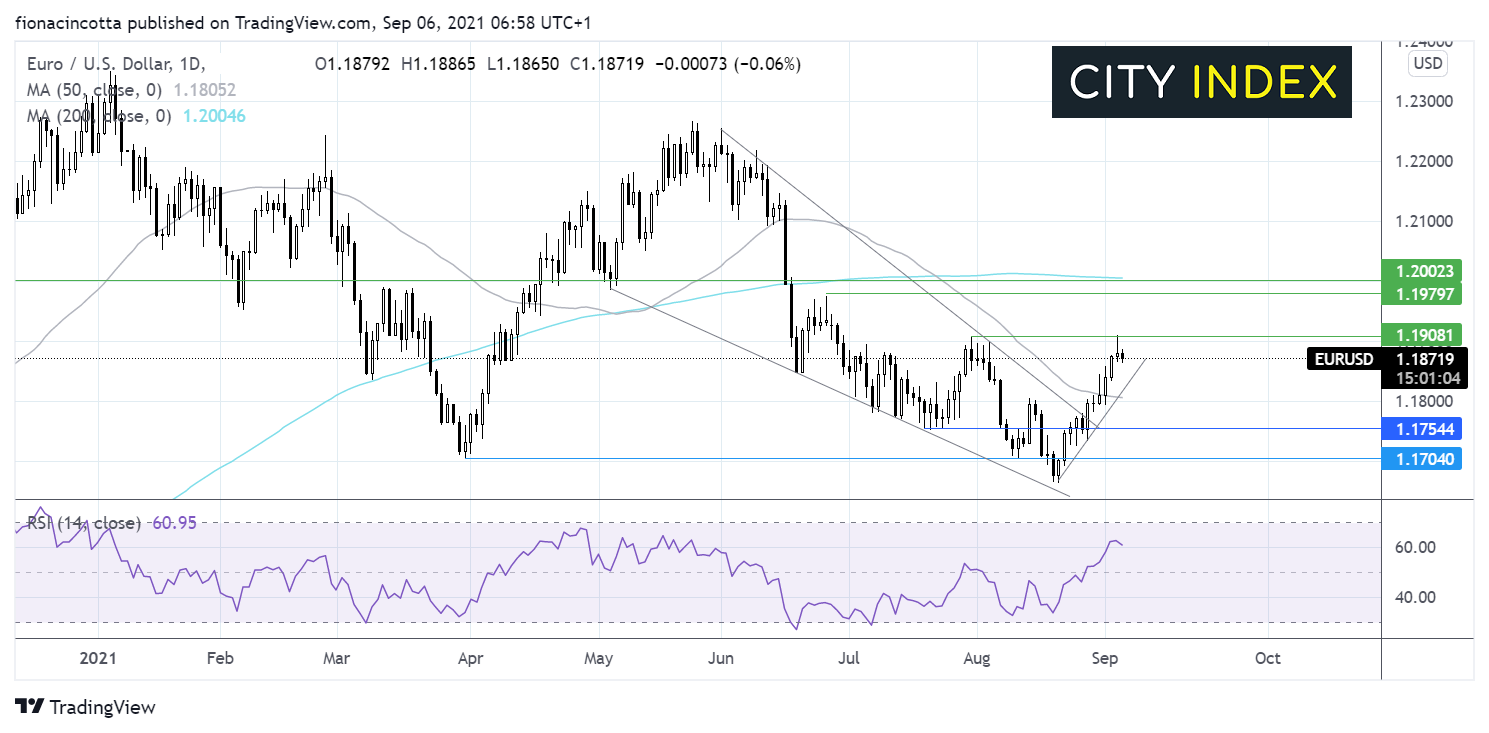This screenshot has width=1489, height=733.
Task: Select the green 1.19797 price label
Action: [x=1421, y=293]
